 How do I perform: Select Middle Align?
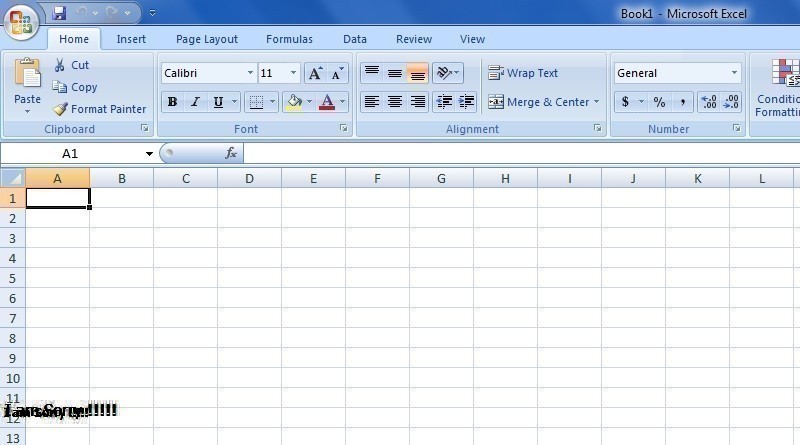point(395,73)
